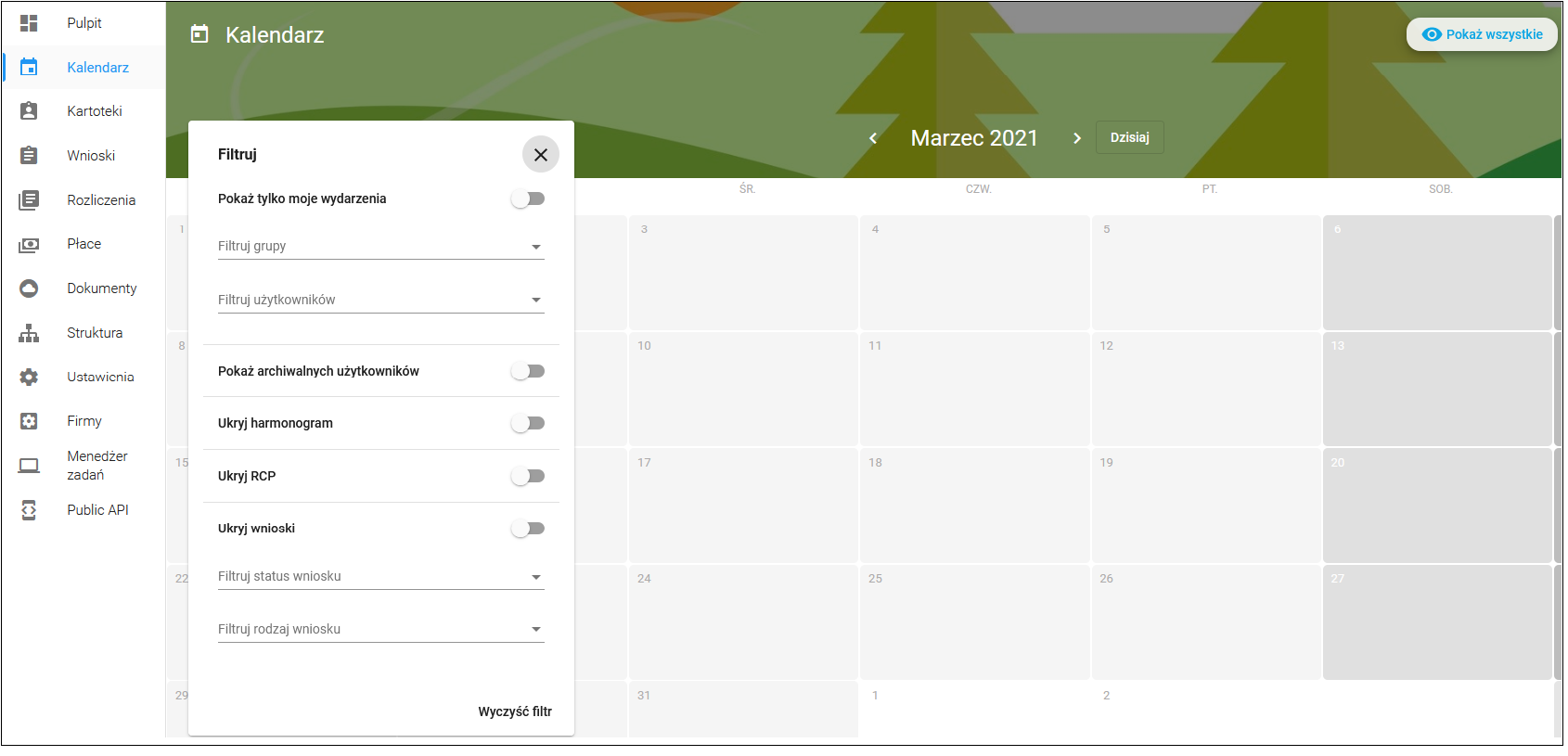Turn on Ukryj RCP switch
Viewport: 1568px width, 756px height.
pos(528,477)
